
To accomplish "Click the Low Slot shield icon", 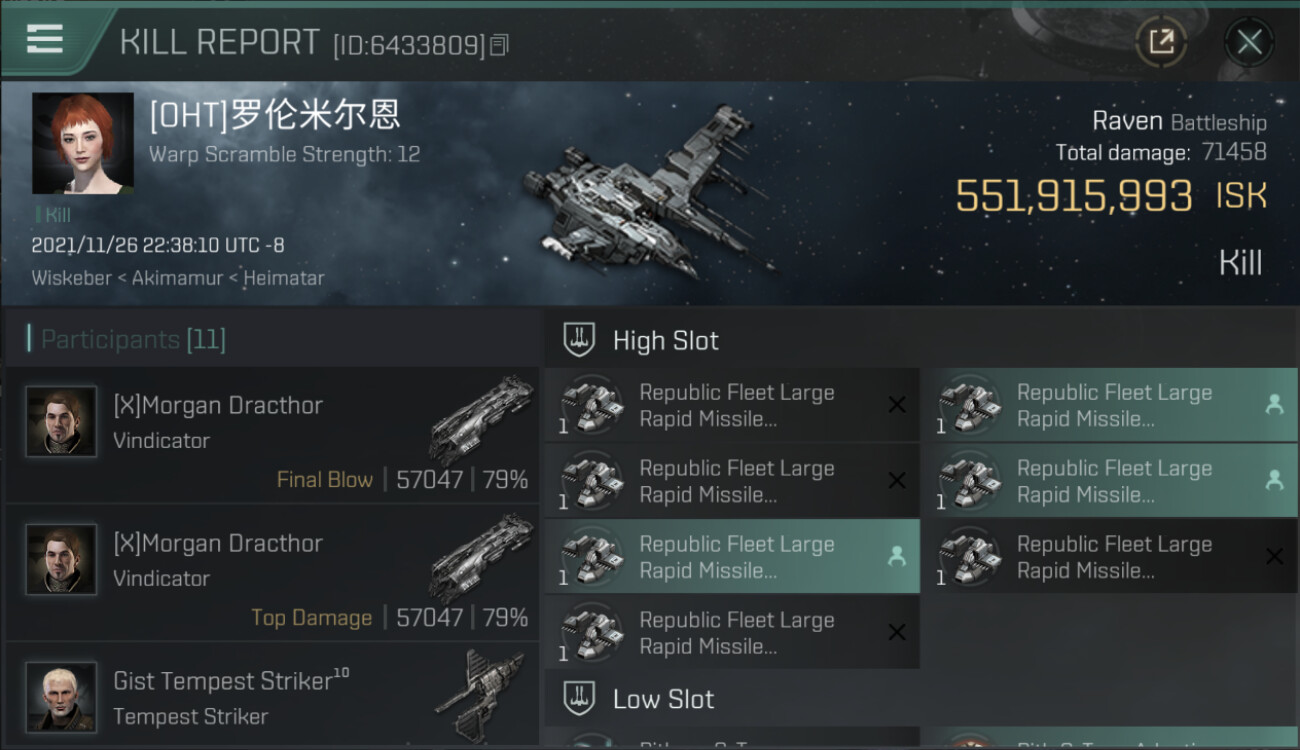I will pos(579,698).
